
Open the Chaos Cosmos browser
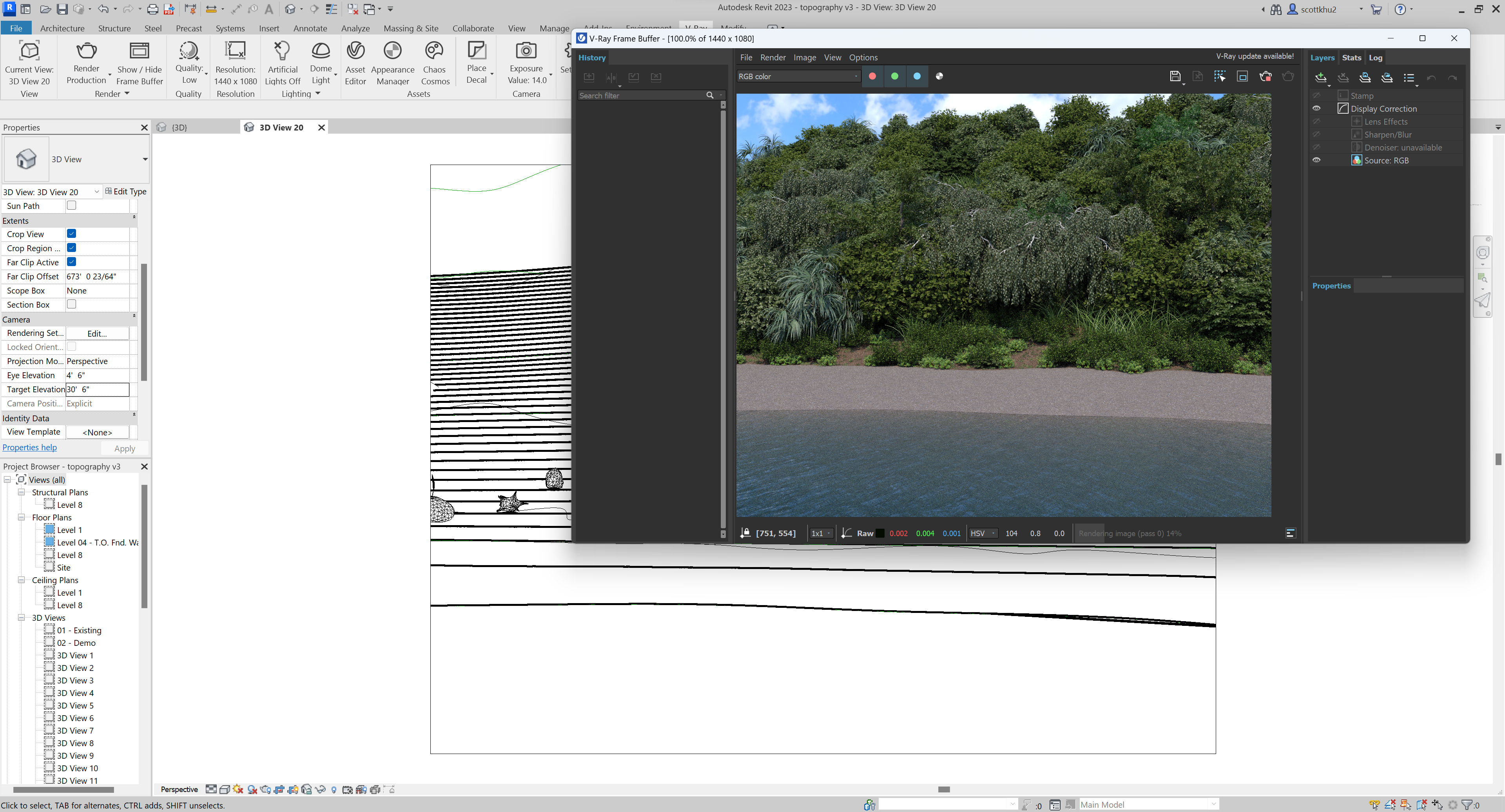(x=435, y=62)
